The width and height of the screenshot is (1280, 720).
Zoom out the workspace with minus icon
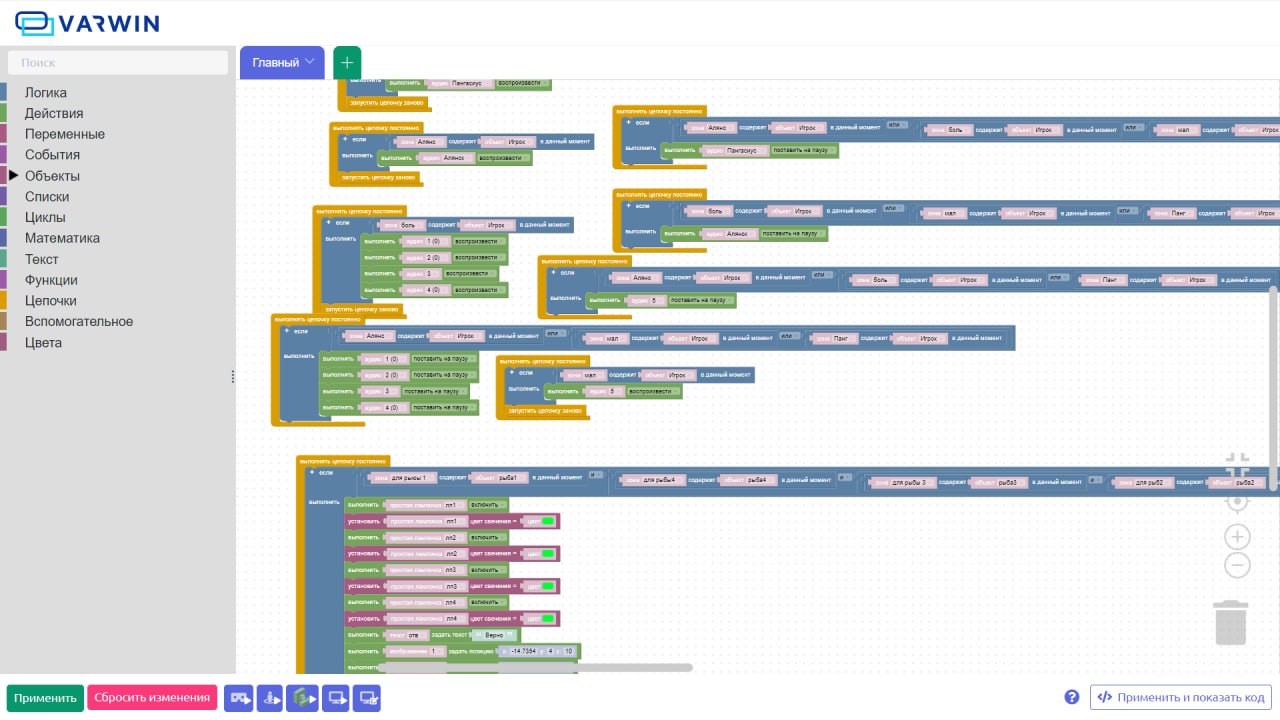[x=1237, y=566]
